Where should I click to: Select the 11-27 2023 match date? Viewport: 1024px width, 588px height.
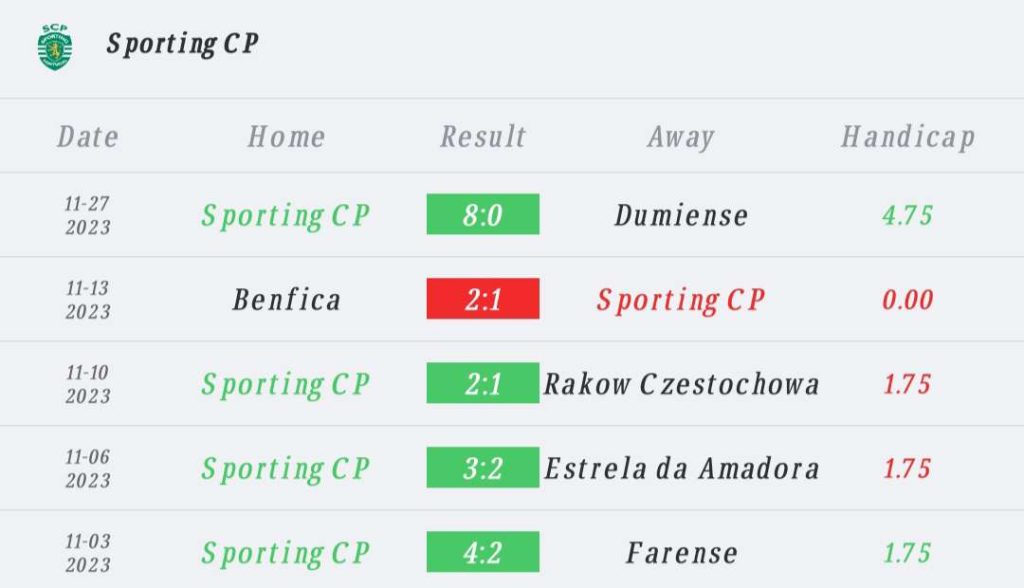88,215
